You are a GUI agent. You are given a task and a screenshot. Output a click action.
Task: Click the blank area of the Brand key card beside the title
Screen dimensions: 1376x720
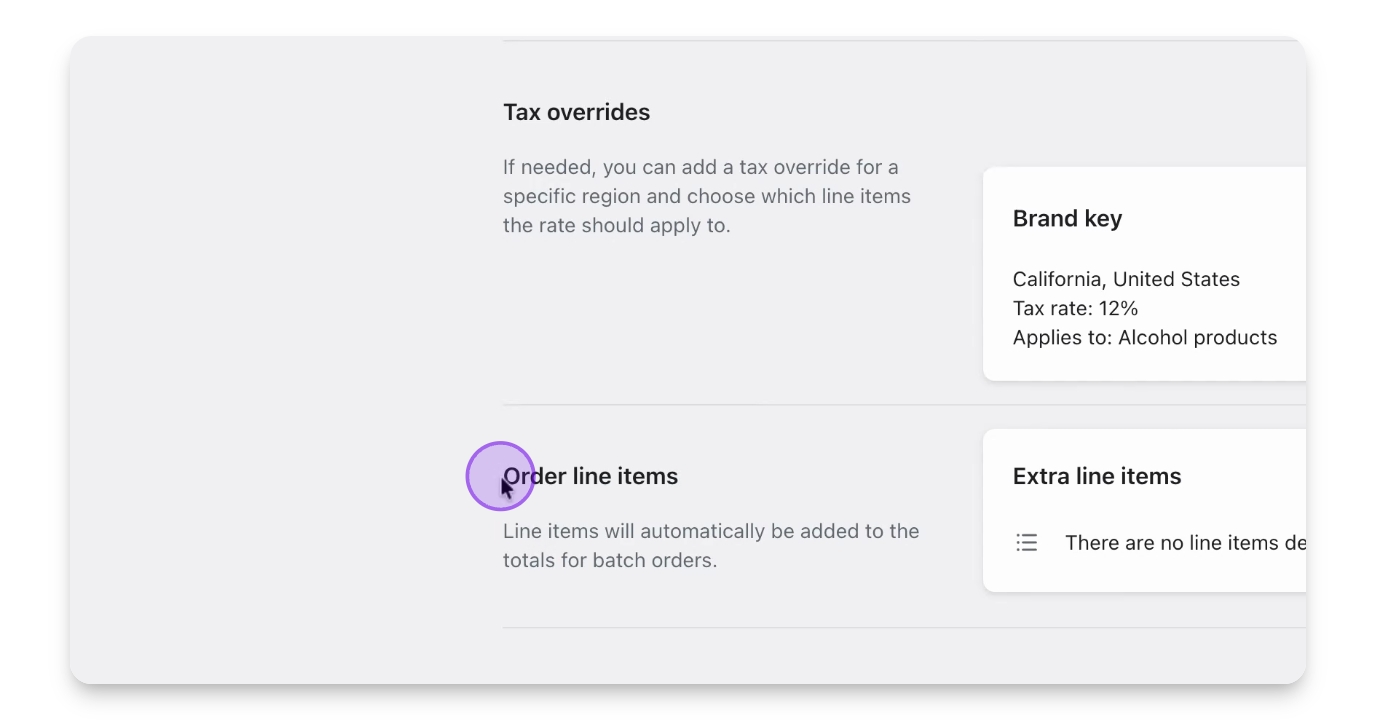pyautogui.click(x=1220, y=219)
